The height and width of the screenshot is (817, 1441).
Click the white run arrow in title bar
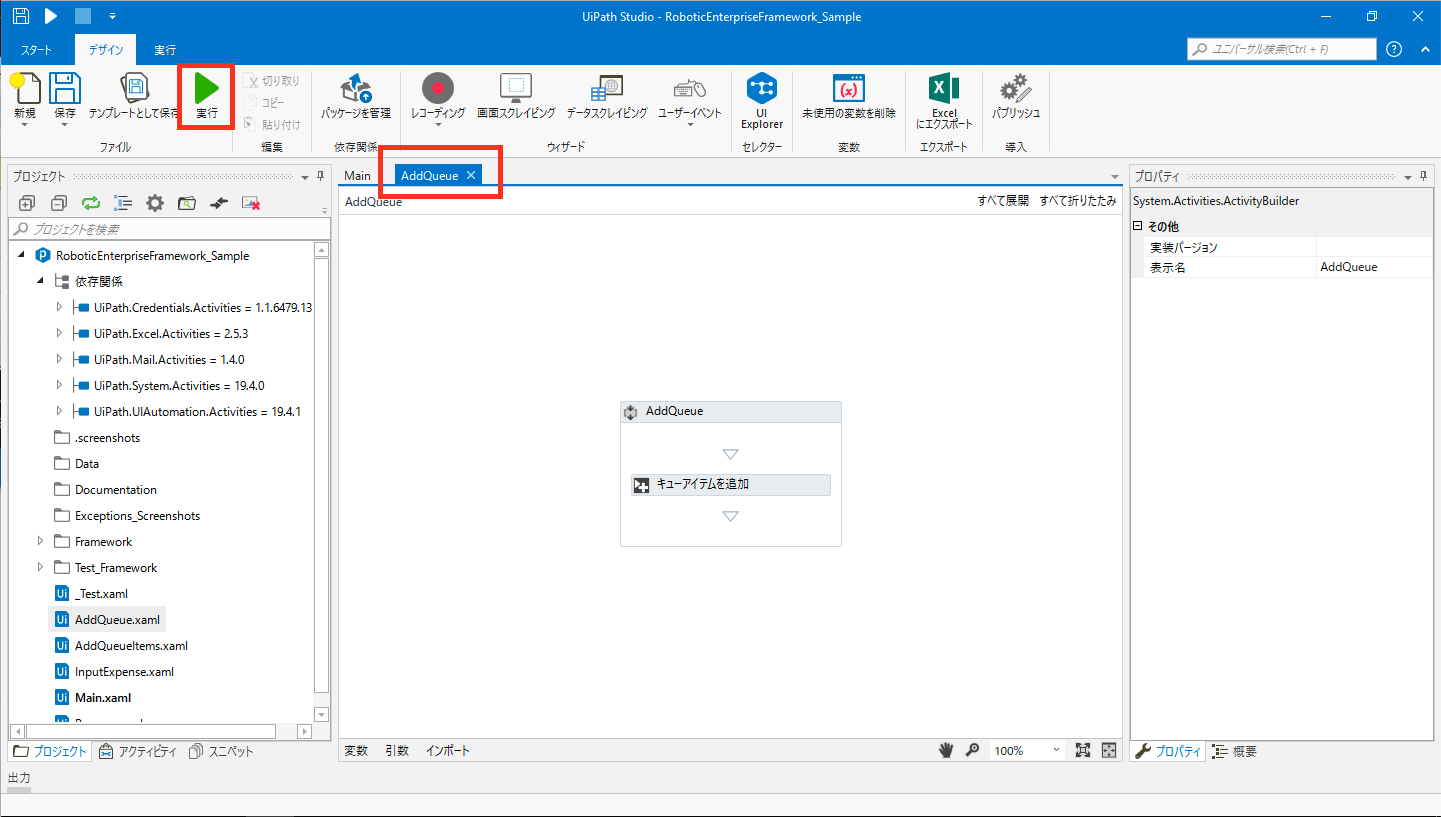pos(51,16)
